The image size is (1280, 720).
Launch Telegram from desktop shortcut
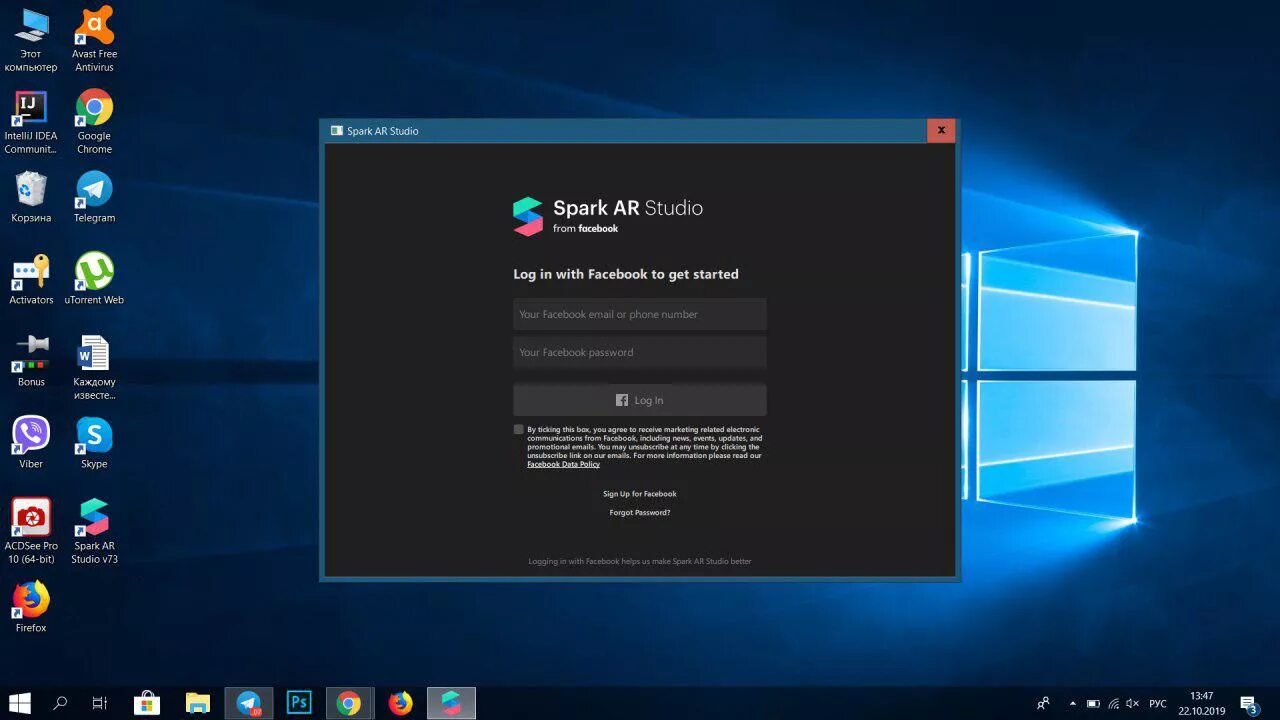click(94, 197)
